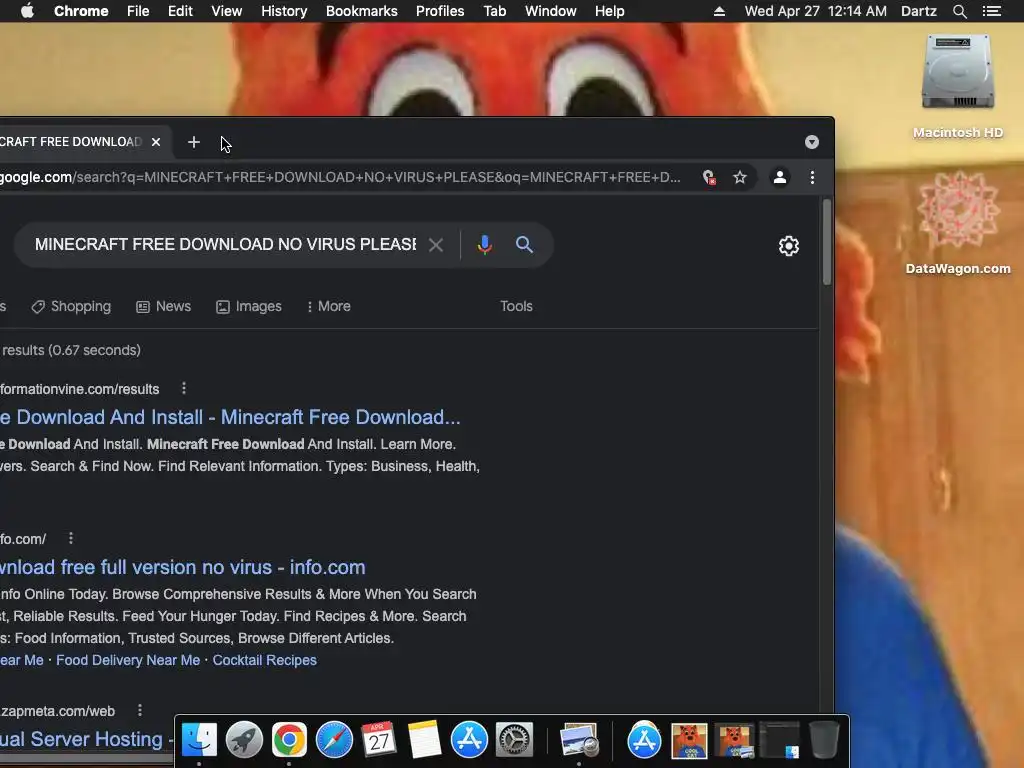Click the page's vertical scrollbar thumb
The height and width of the screenshot is (768, 1024).
827,242
